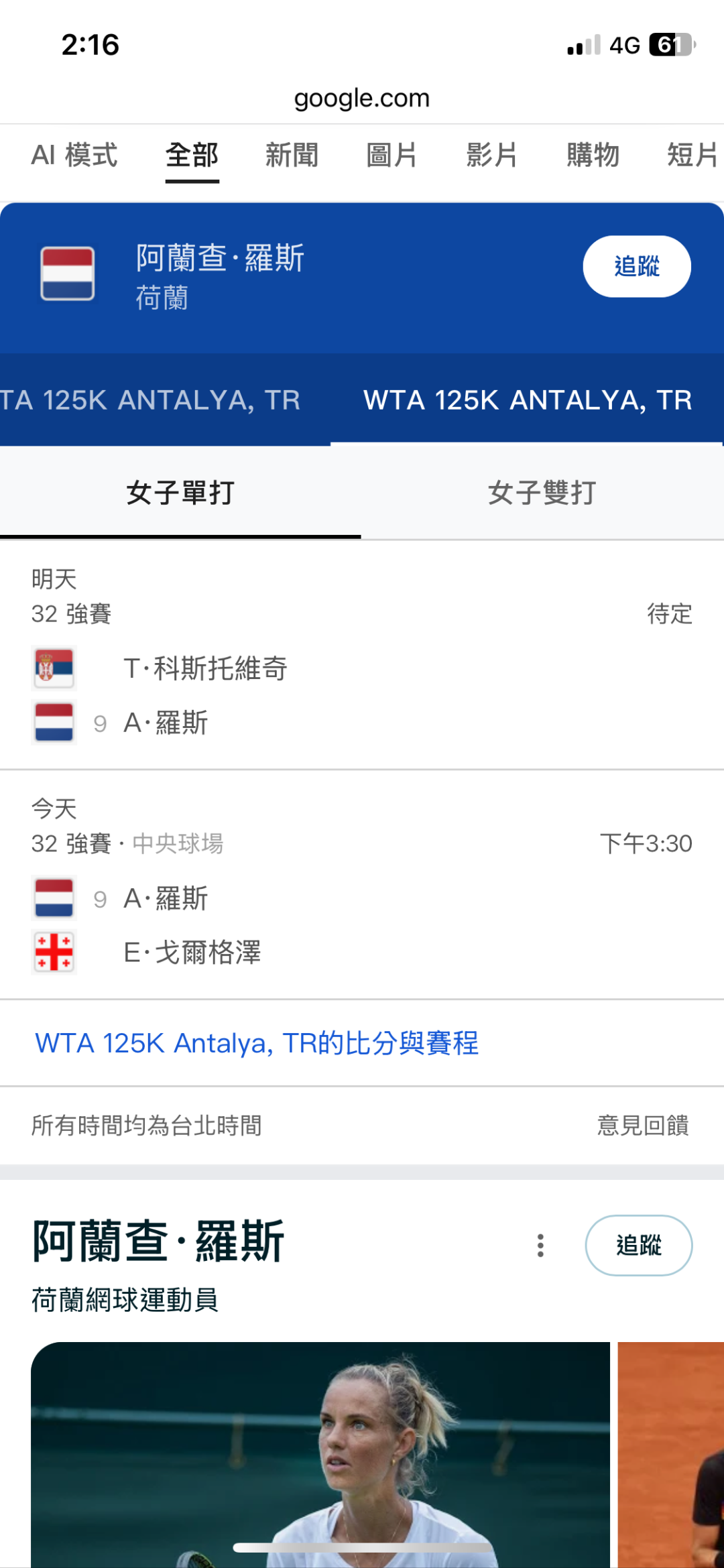Switch to the 女子雙打 tab
Viewport: 724px width, 1568px height.
tap(542, 493)
